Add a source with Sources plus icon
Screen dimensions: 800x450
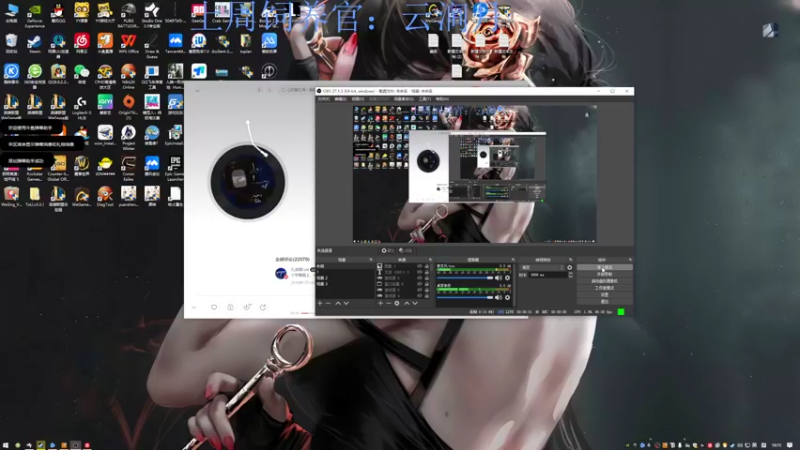coord(380,303)
